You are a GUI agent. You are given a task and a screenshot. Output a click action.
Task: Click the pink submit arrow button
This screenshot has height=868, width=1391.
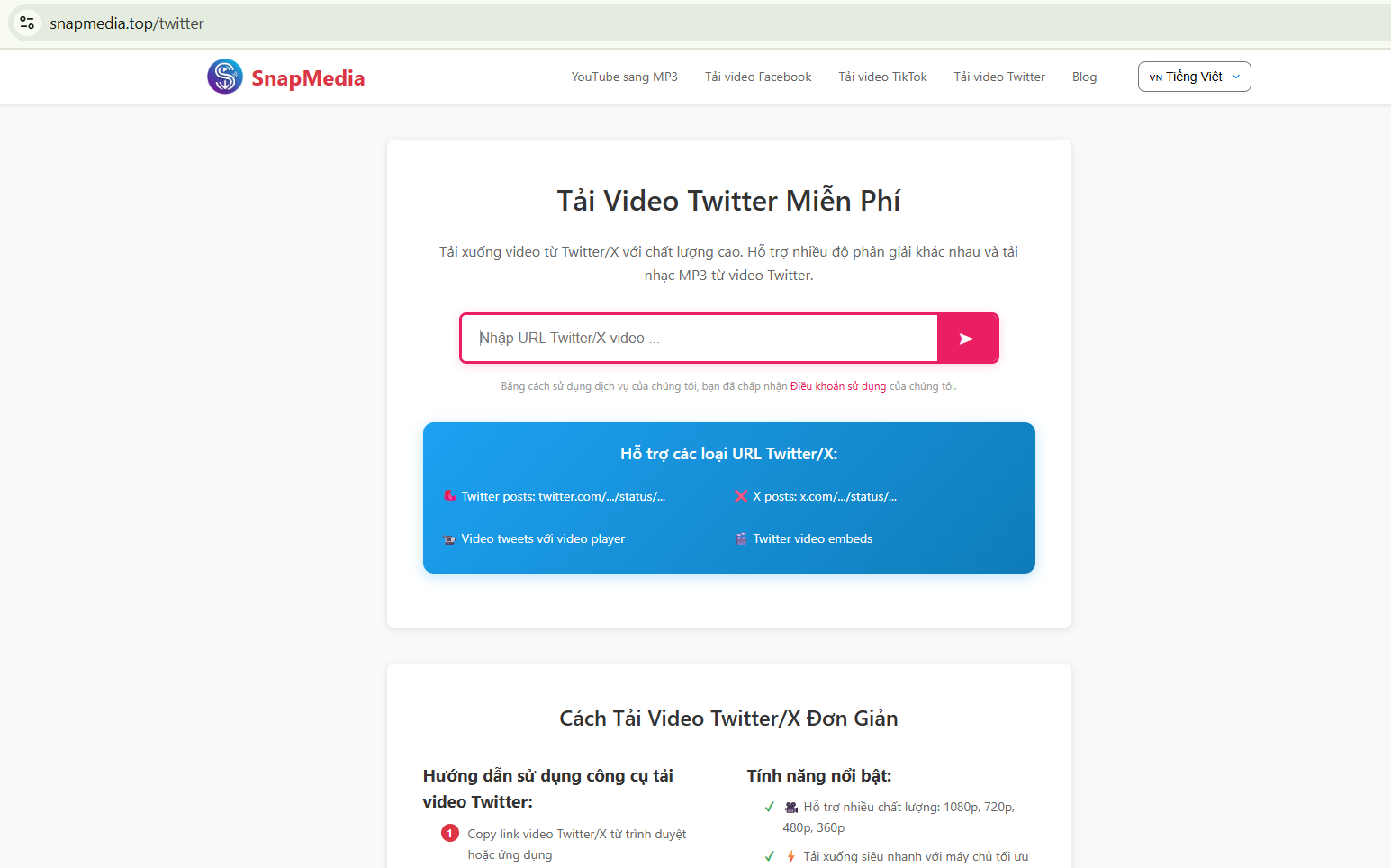(967, 338)
